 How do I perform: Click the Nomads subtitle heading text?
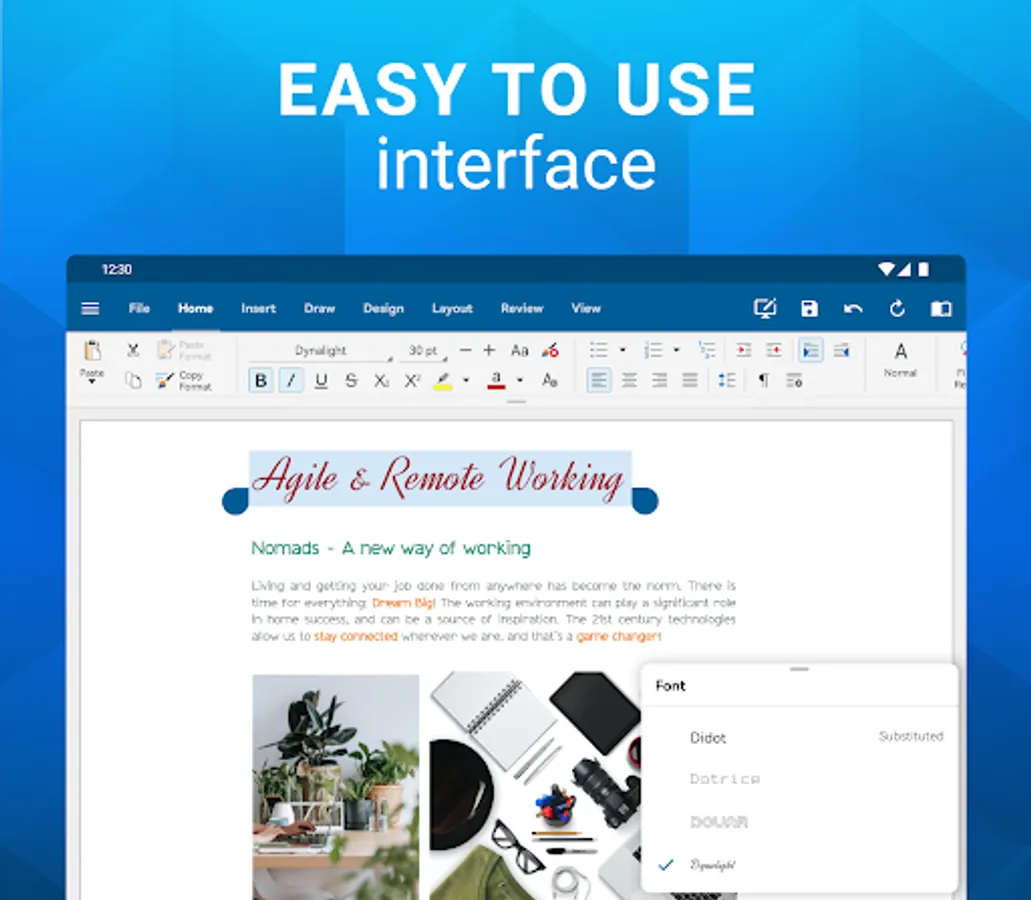pyautogui.click(x=391, y=548)
